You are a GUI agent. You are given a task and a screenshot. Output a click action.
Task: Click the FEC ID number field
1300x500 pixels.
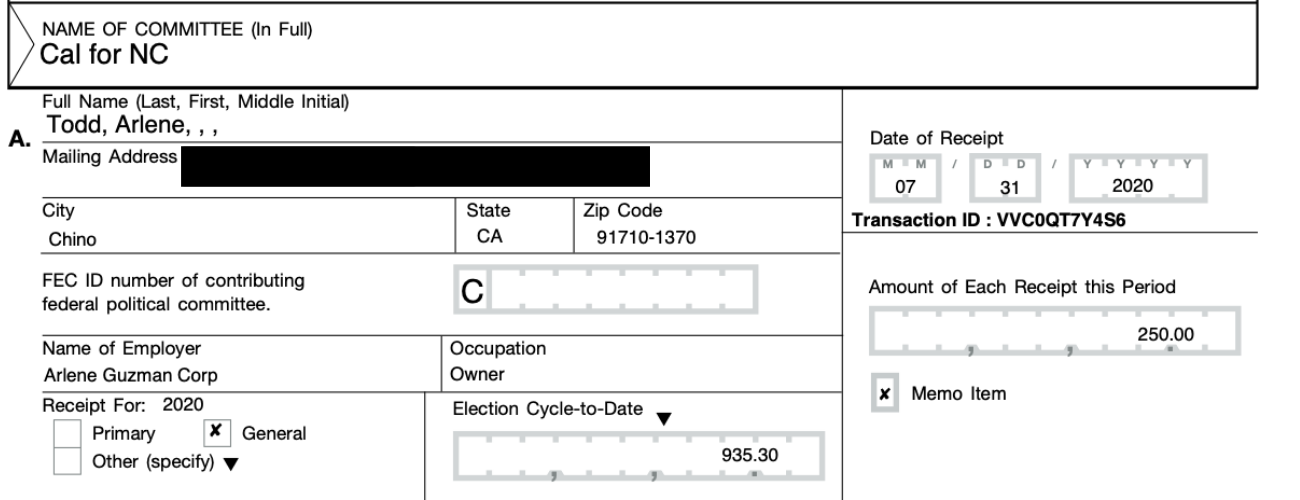tap(640, 294)
